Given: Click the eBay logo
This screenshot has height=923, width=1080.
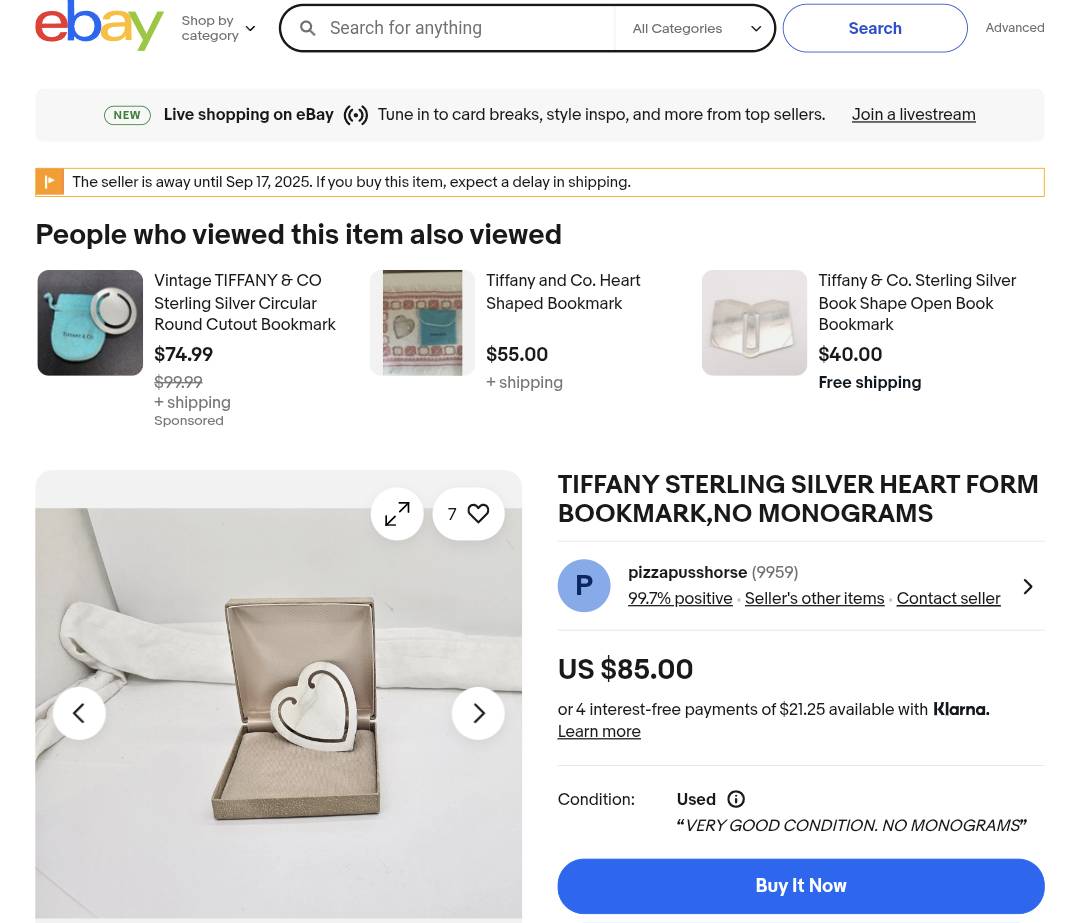Looking at the screenshot, I should 98,25.
